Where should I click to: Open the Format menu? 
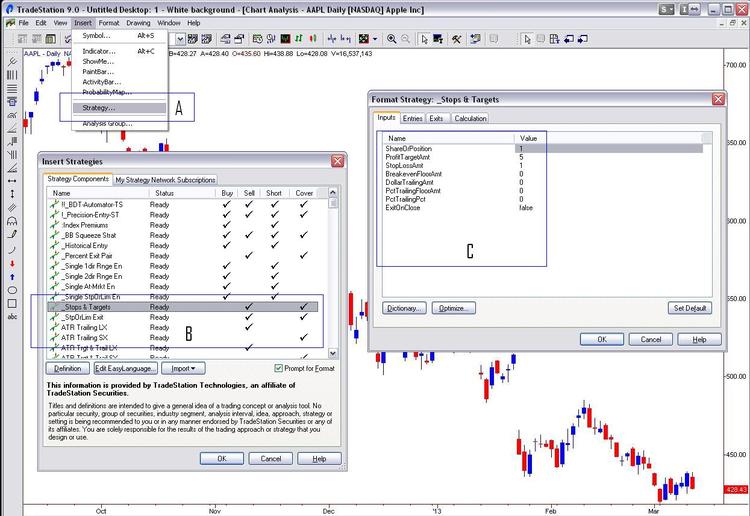(109, 23)
